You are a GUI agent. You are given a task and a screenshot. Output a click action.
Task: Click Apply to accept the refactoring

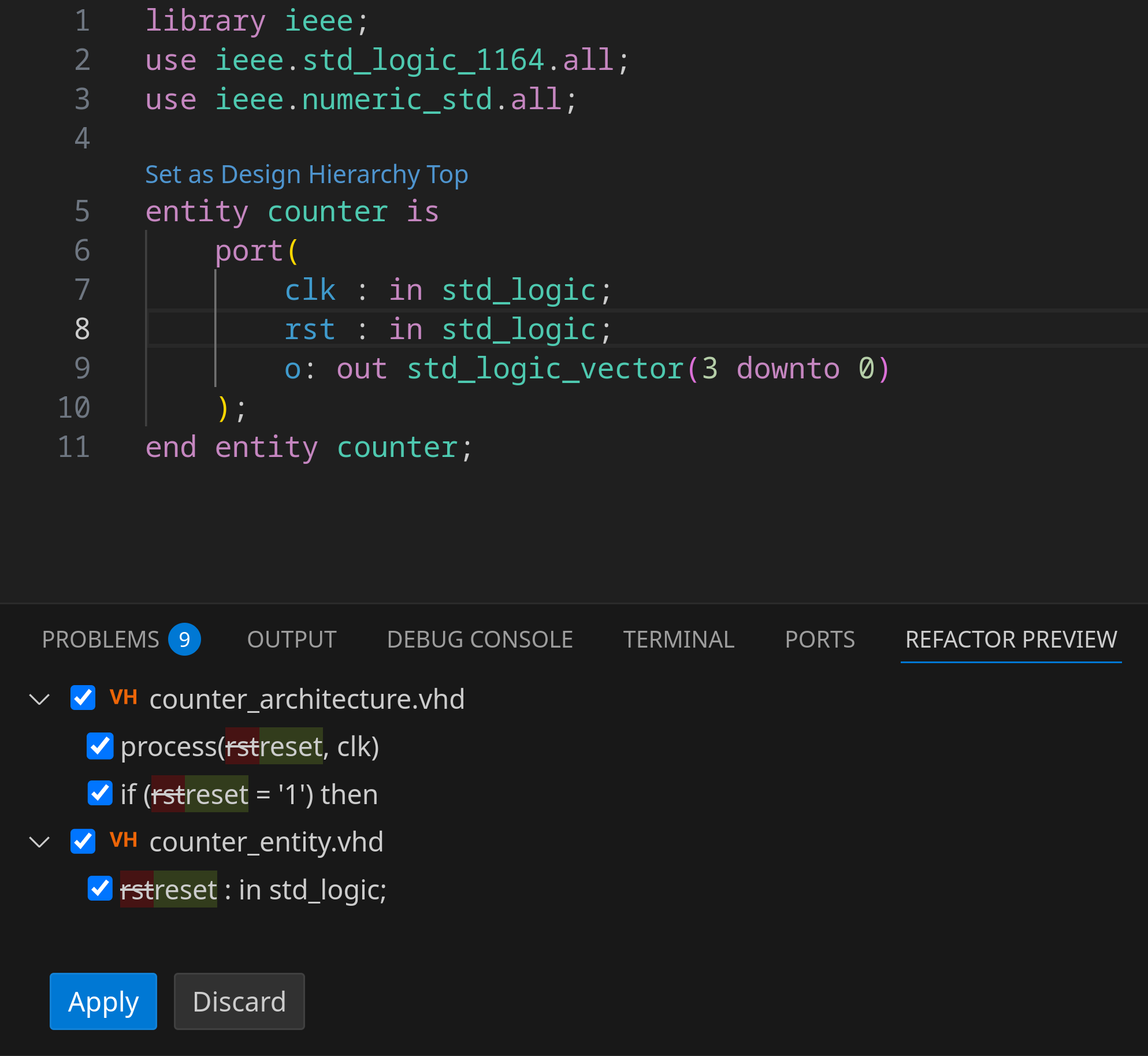(103, 1001)
